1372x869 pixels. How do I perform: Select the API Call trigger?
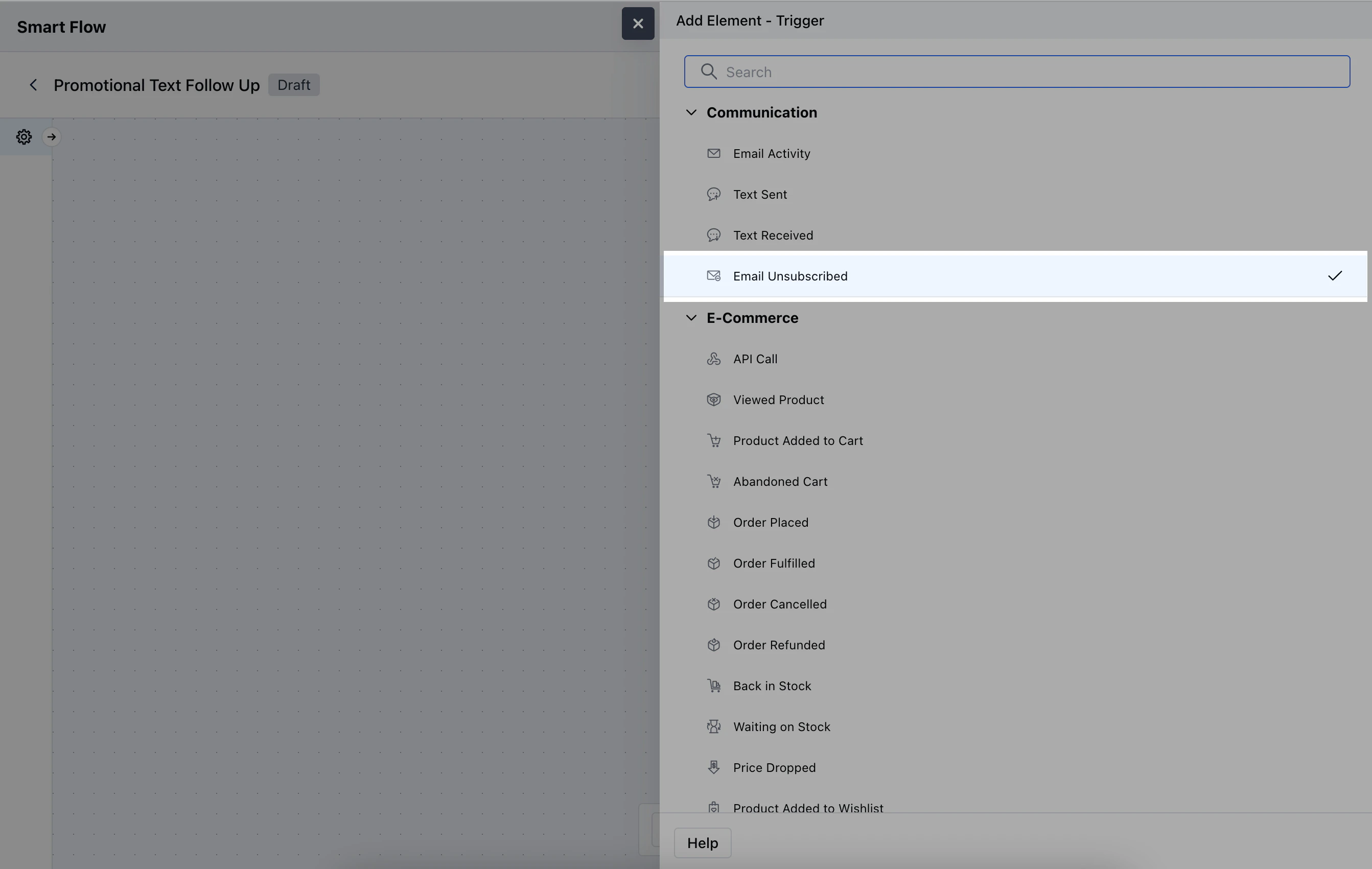click(x=1015, y=359)
